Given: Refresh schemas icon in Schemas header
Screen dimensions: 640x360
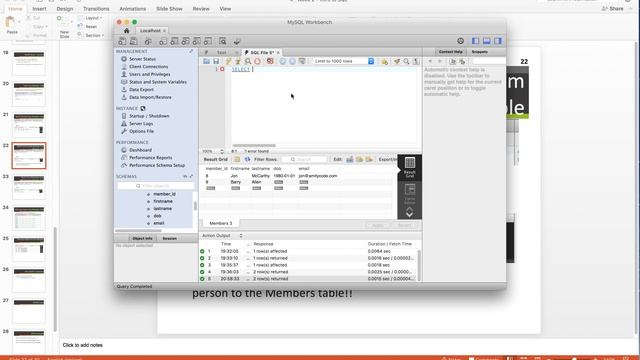Looking at the screenshot, I should [185, 176].
